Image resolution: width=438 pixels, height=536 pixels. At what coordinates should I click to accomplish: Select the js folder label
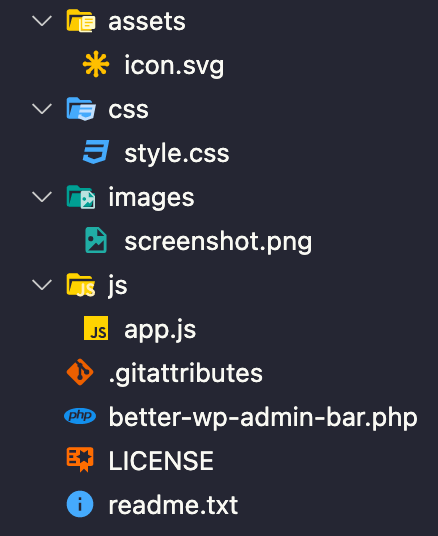118,285
